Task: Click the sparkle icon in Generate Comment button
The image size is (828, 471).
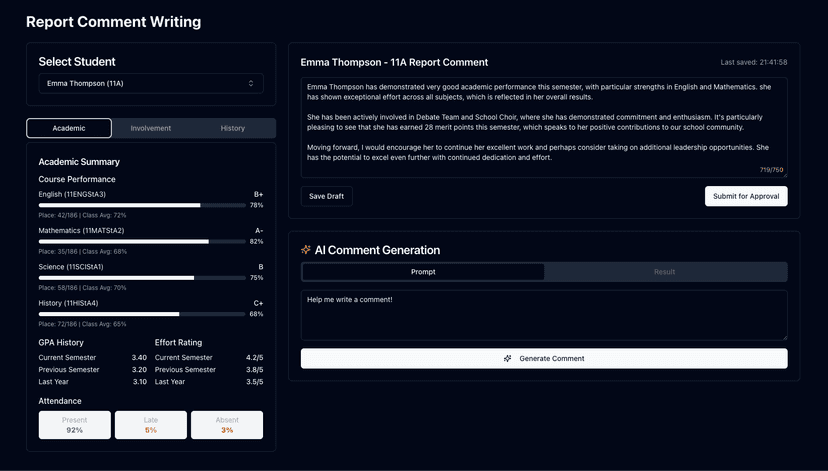Action: [507, 359]
